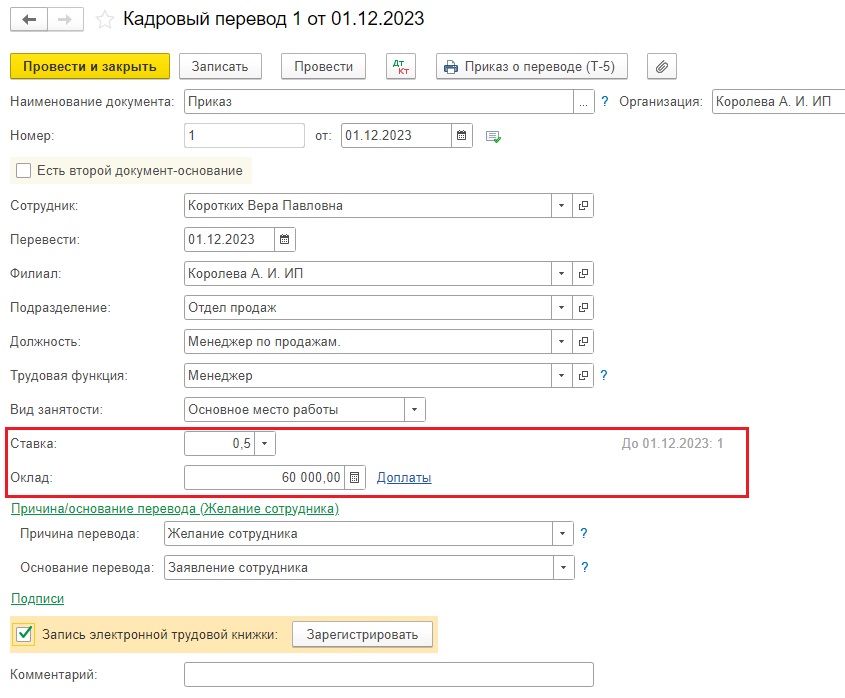Click the green check list icon beside date
The height and width of the screenshot is (698, 845).
click(x=493, y=136)
